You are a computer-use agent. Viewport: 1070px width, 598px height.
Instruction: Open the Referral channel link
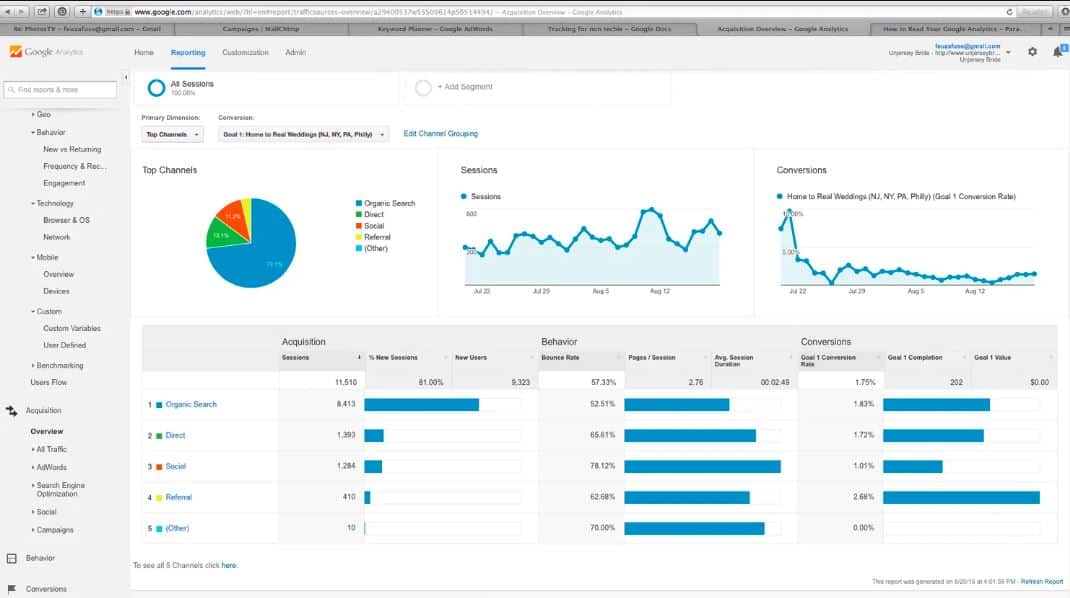coord(179,498)
